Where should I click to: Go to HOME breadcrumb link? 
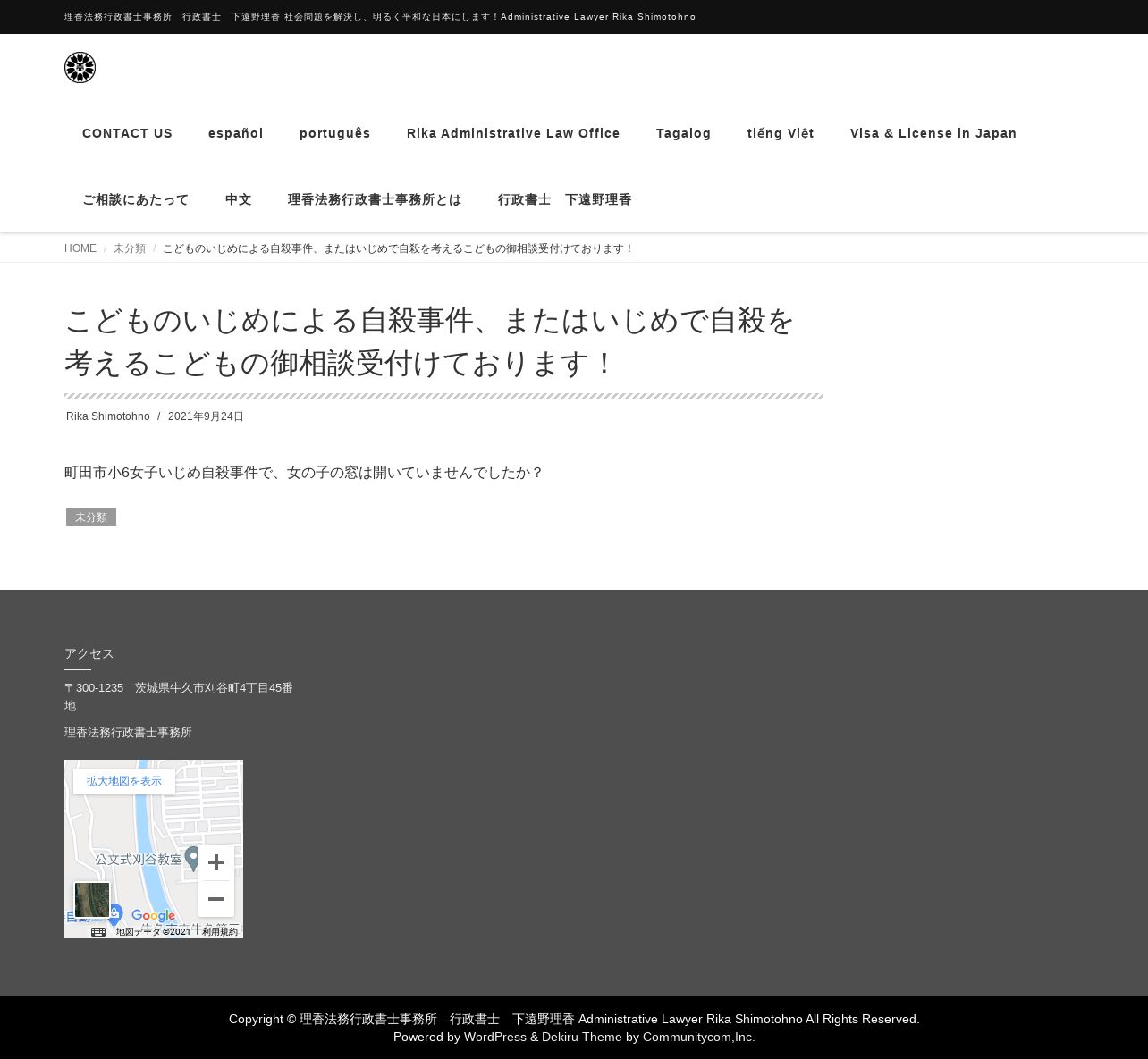coord(80,248)
